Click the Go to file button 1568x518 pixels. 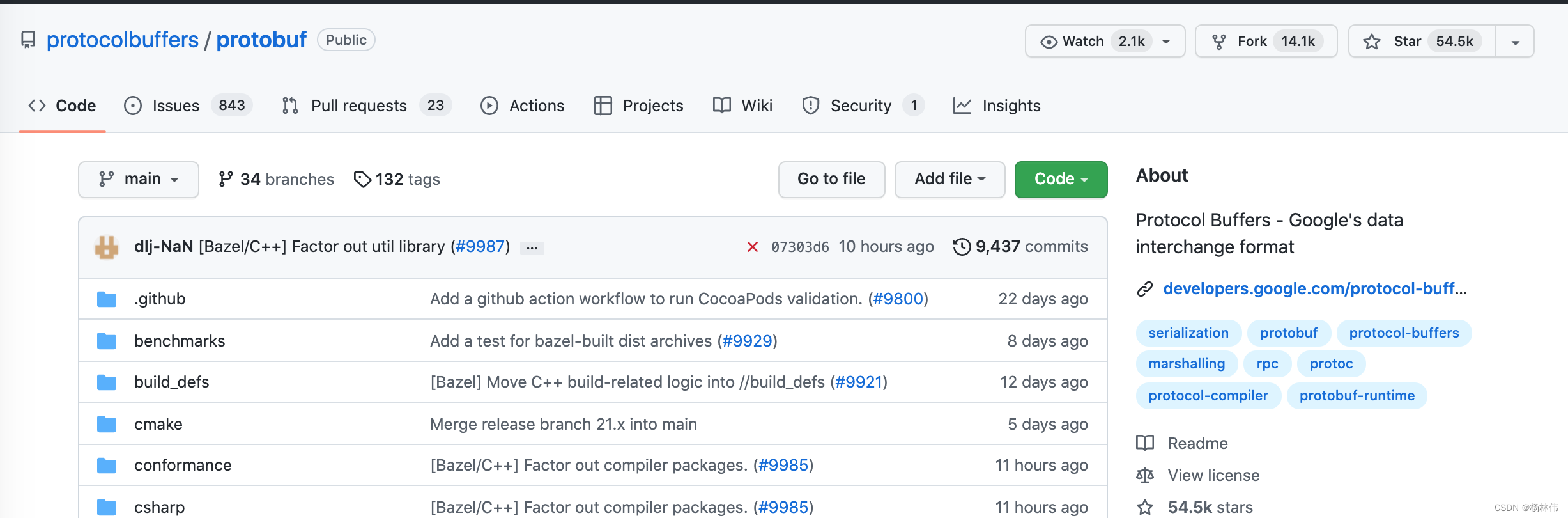click(x=831, y=180)
